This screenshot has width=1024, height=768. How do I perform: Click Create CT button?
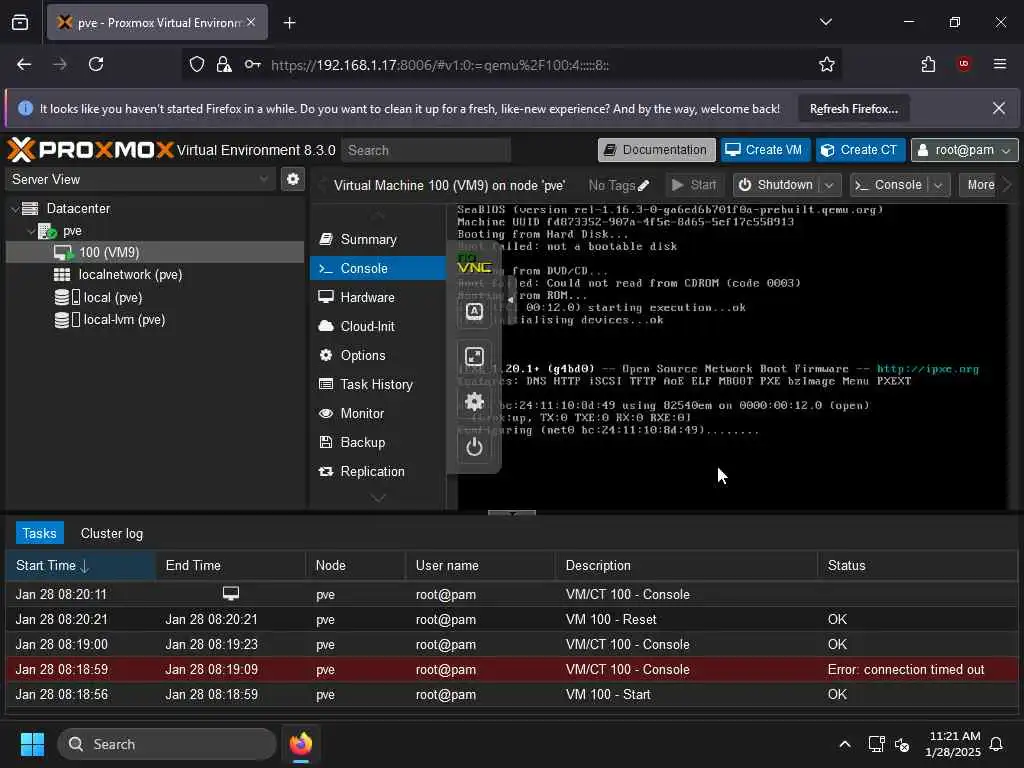point(860,150)
